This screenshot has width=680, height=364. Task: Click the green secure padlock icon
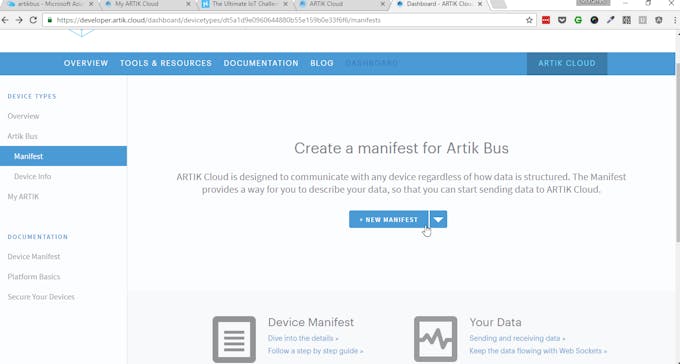coord(50,20)
